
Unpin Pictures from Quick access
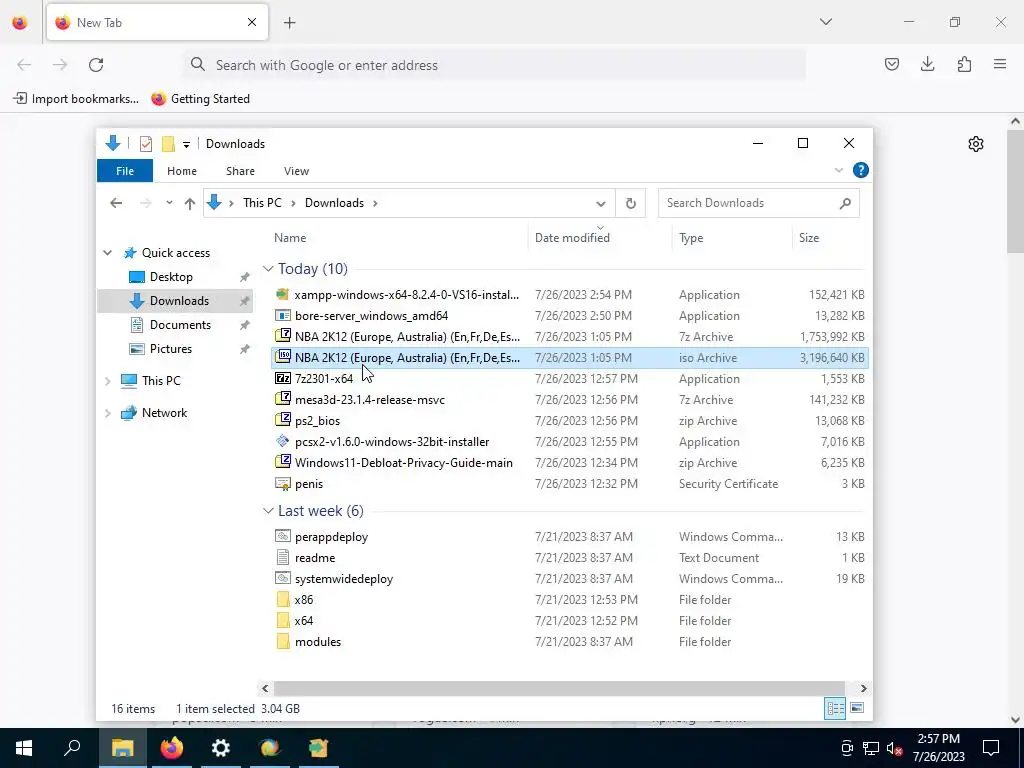pos(244,349)
